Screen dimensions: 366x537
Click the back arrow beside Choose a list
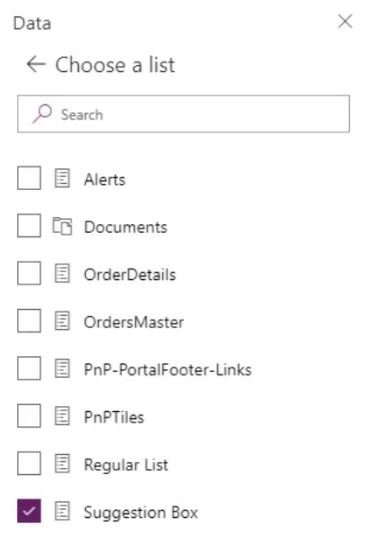36,64
